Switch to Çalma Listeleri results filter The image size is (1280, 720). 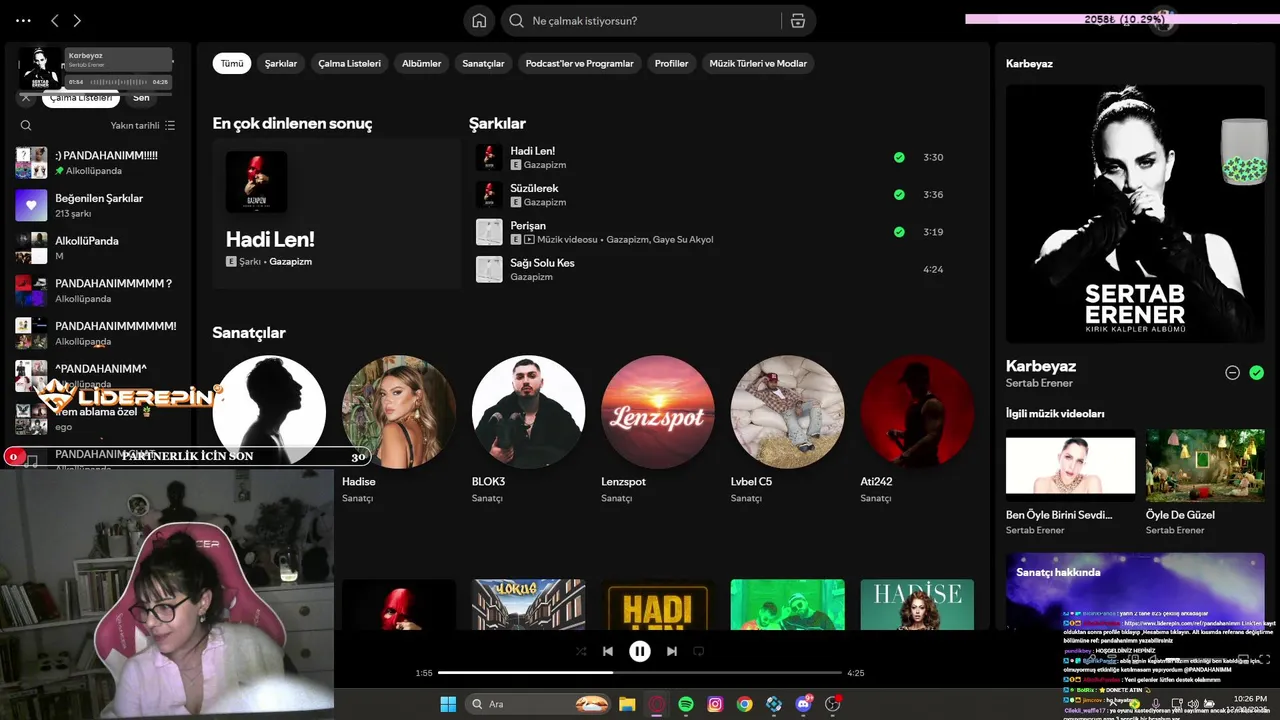coord(350,63)
